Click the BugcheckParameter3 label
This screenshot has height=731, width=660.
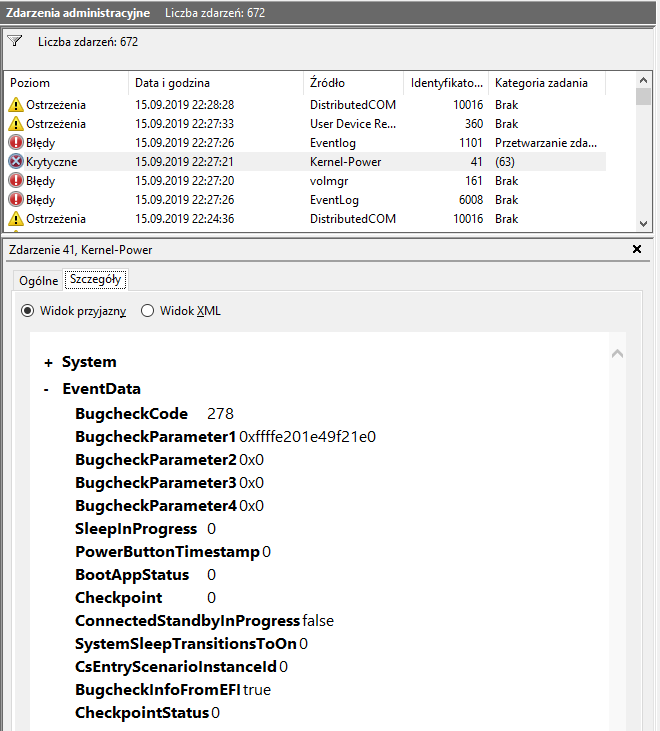[x=156, y=483]
